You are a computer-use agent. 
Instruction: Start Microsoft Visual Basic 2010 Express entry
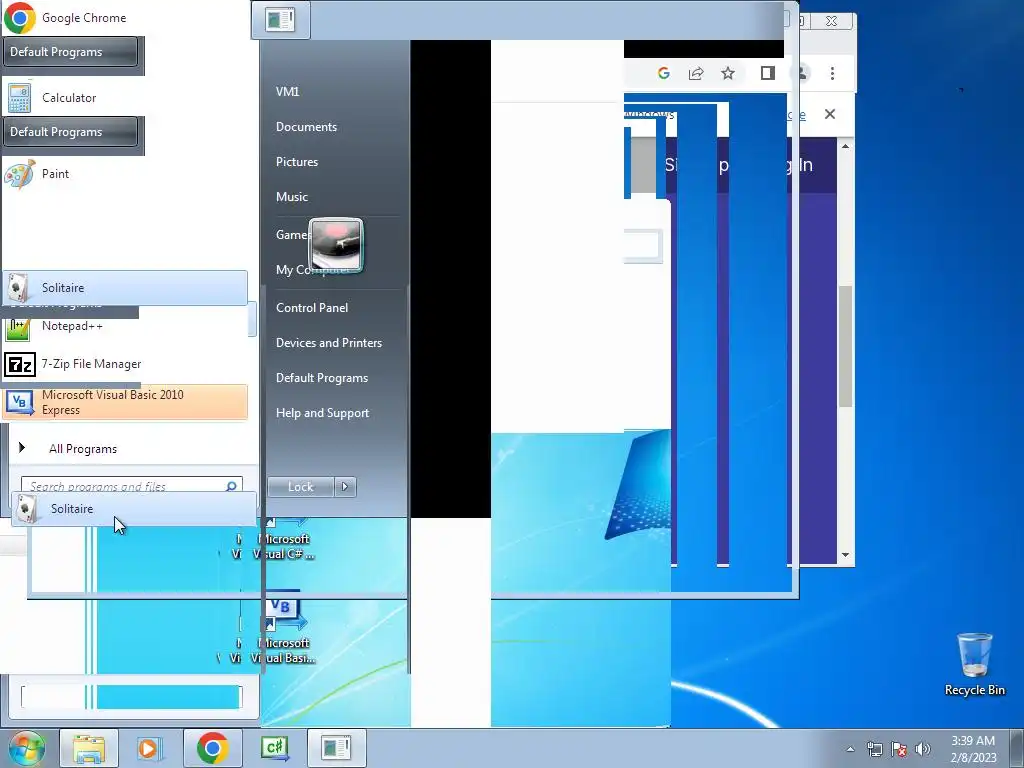(124, 402)
